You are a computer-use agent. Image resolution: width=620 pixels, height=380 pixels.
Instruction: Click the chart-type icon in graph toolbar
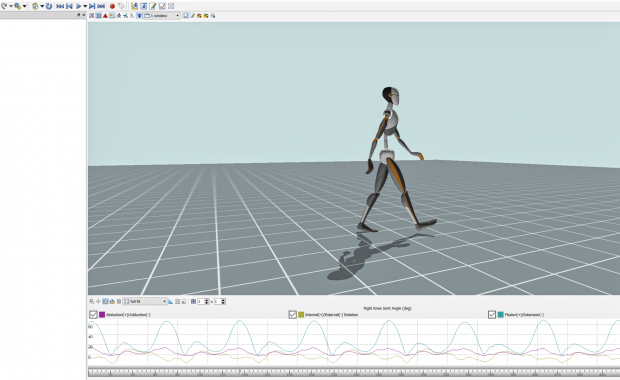pos(112,301)
